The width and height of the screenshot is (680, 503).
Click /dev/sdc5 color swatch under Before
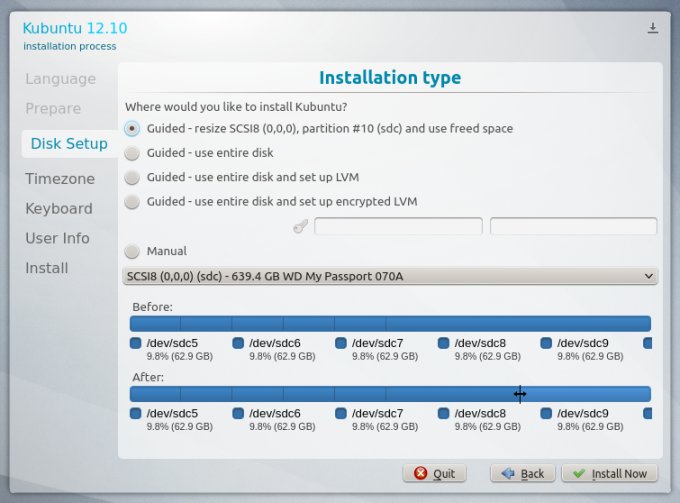click(136, 343)
